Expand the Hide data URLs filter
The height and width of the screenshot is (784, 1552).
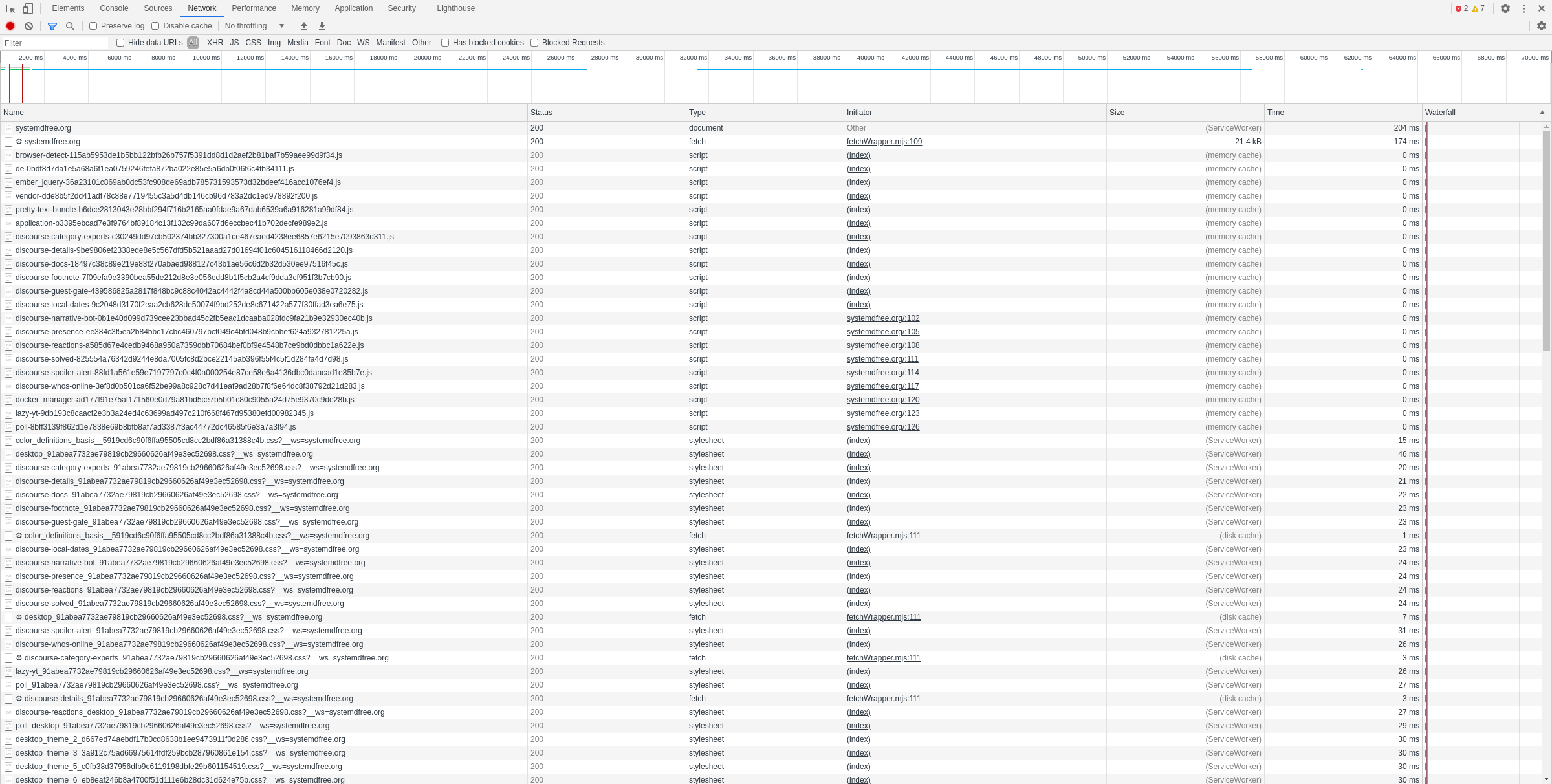(x=121, y=42)
